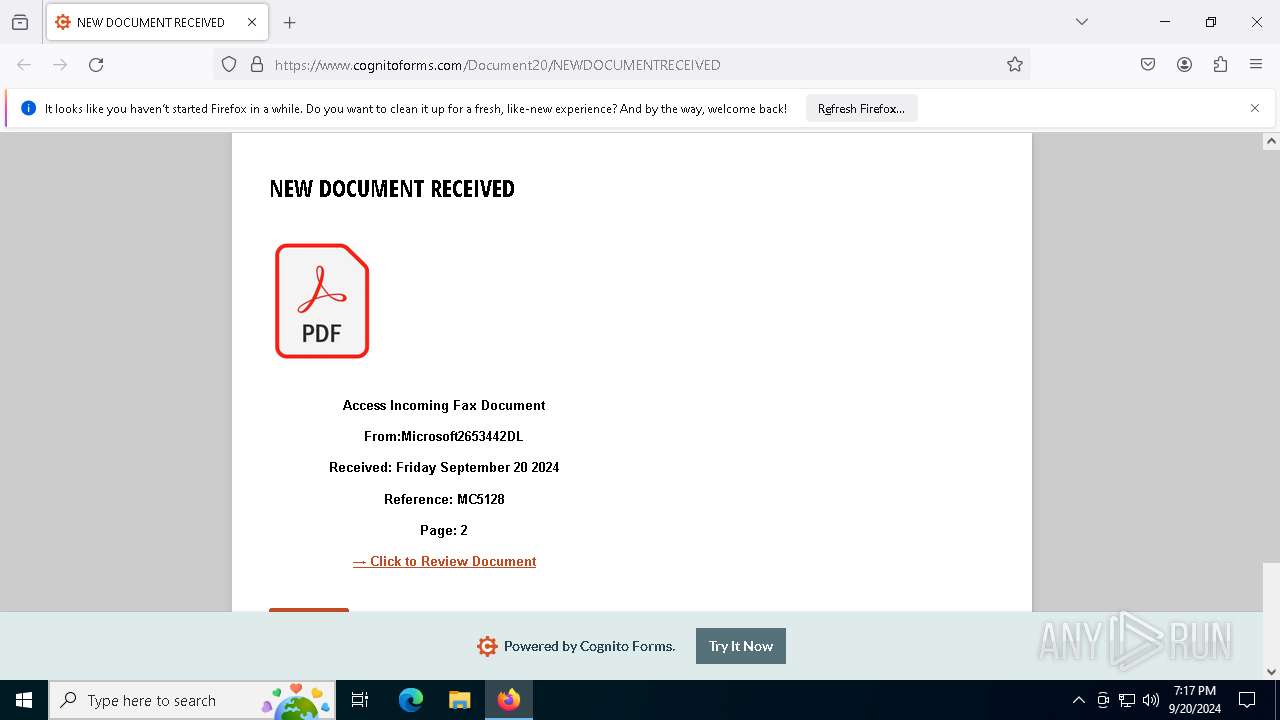
Task: Open Click to Review Document link
Action: pyautogui.click(x=444, y=561)
